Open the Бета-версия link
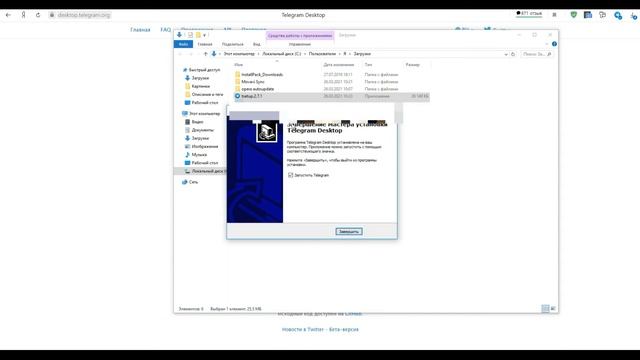Screen dimensions: 640x360 click(344, 329)
